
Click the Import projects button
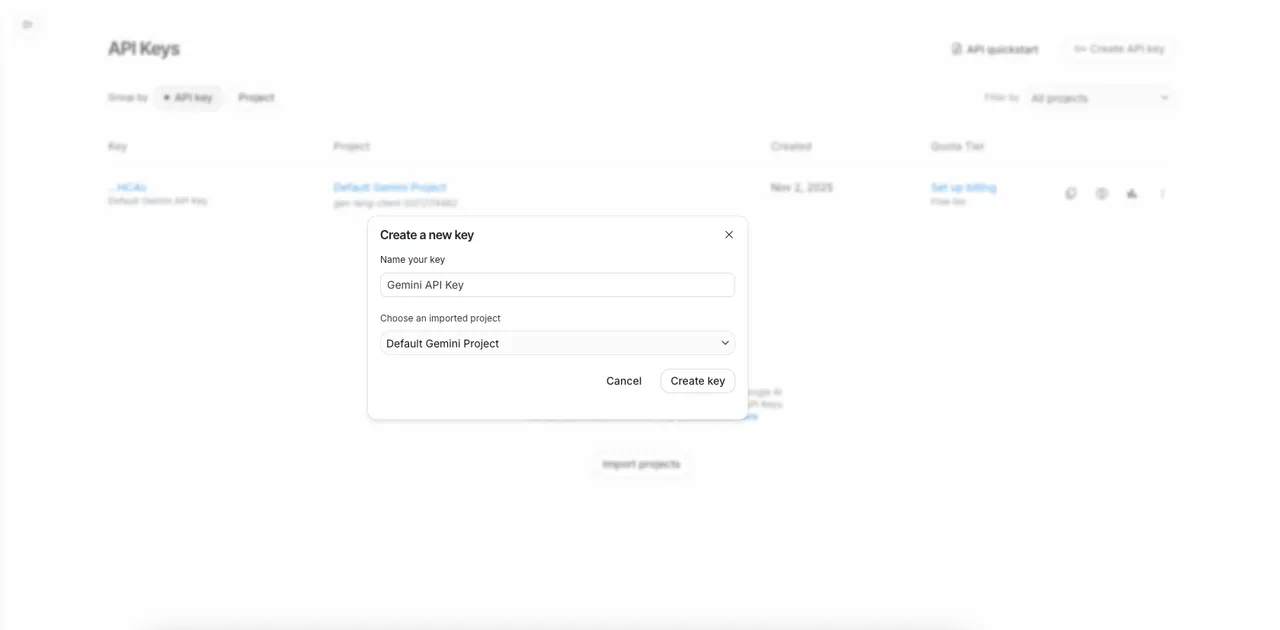pos(641,464)
